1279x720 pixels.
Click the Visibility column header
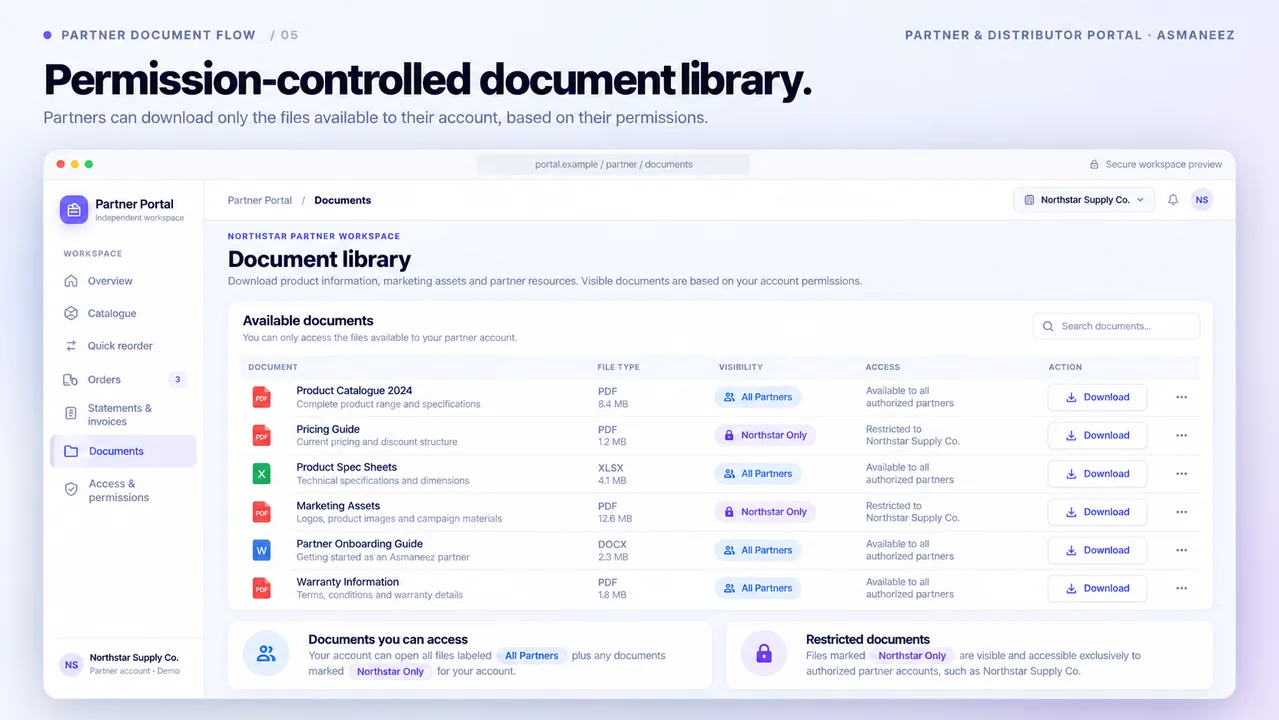(x=740, y=367)
